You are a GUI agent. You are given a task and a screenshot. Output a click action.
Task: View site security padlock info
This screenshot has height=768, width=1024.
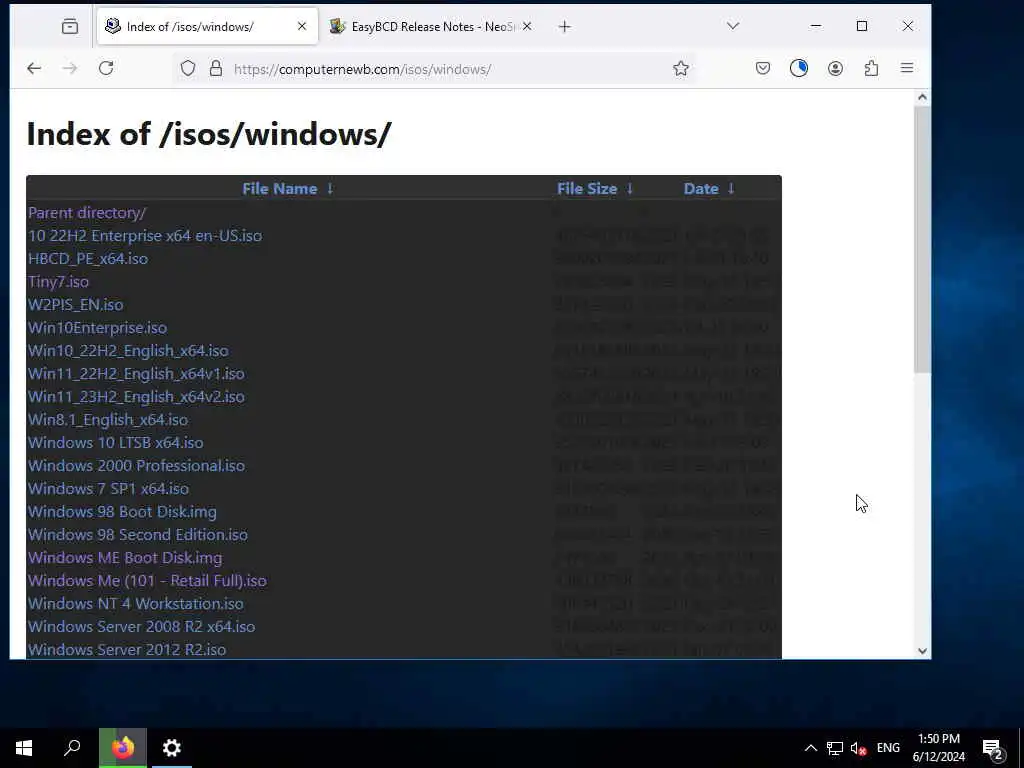tap(216, 69)
